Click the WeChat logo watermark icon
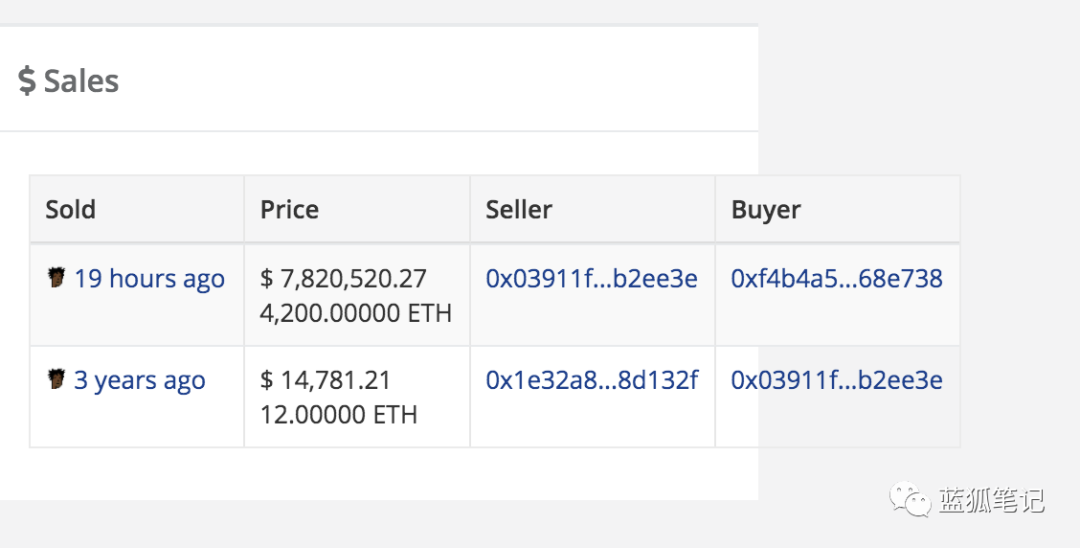 coord(910,498)
